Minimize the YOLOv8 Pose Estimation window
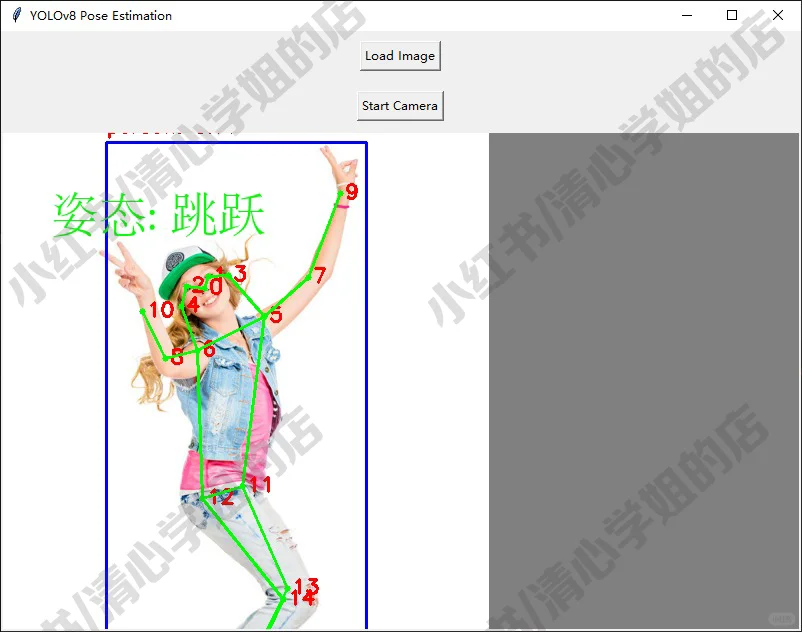Screen dimensions: 802x632 [x=687, y=15]
